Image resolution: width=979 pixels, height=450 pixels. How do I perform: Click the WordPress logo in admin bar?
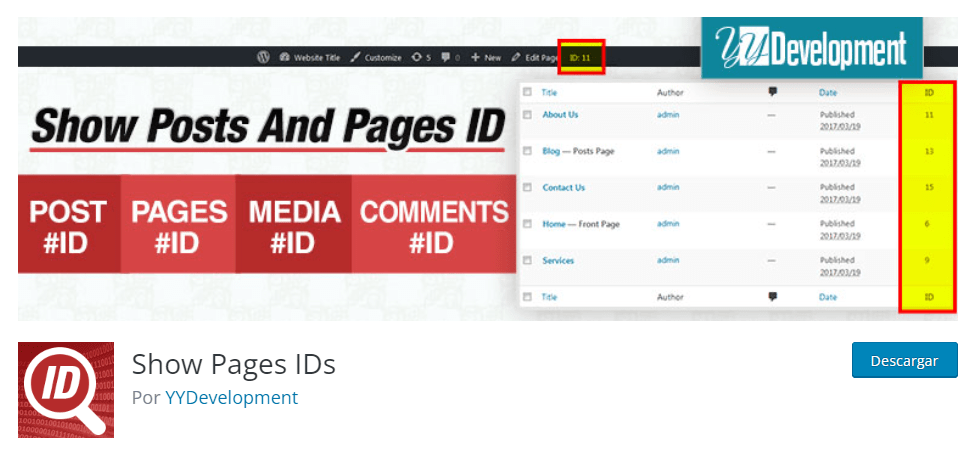tap(263, 57)
